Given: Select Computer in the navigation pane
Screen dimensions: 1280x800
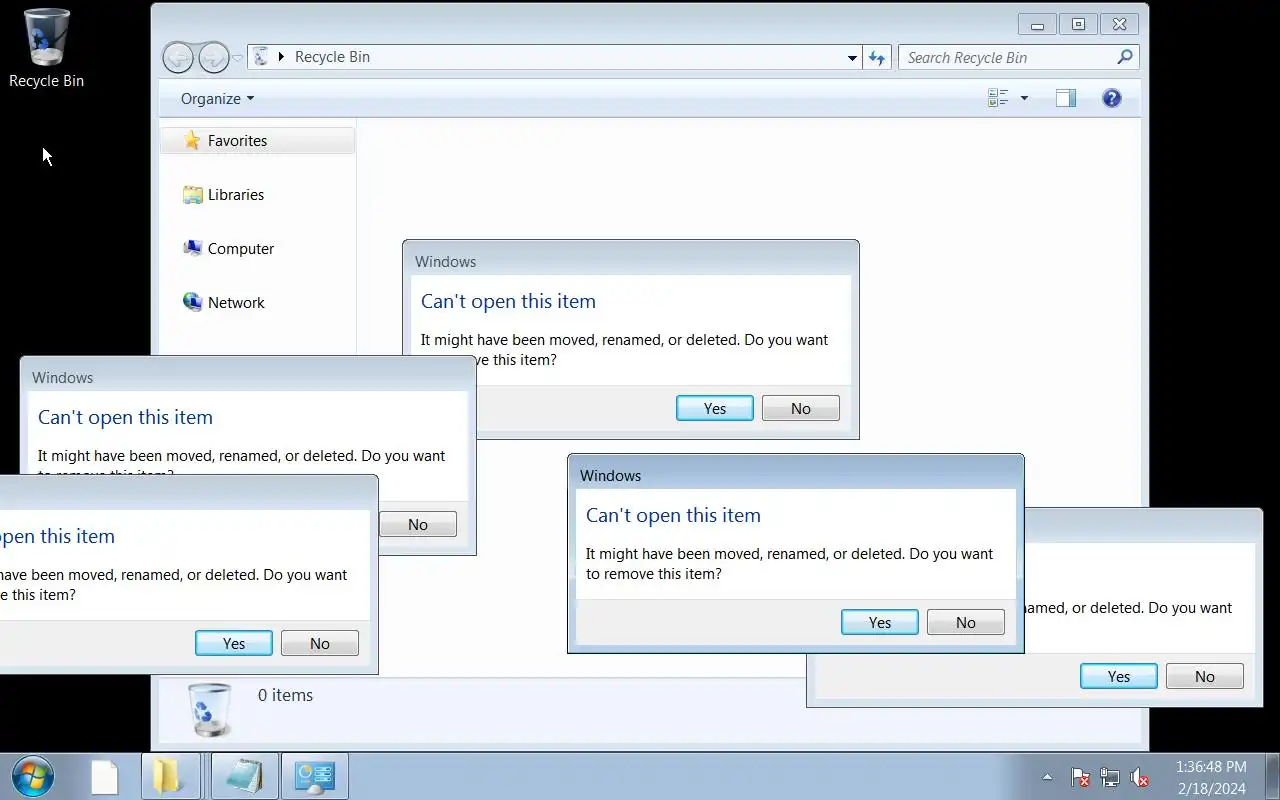Looking at the screenshot, I should click(241, 249).
